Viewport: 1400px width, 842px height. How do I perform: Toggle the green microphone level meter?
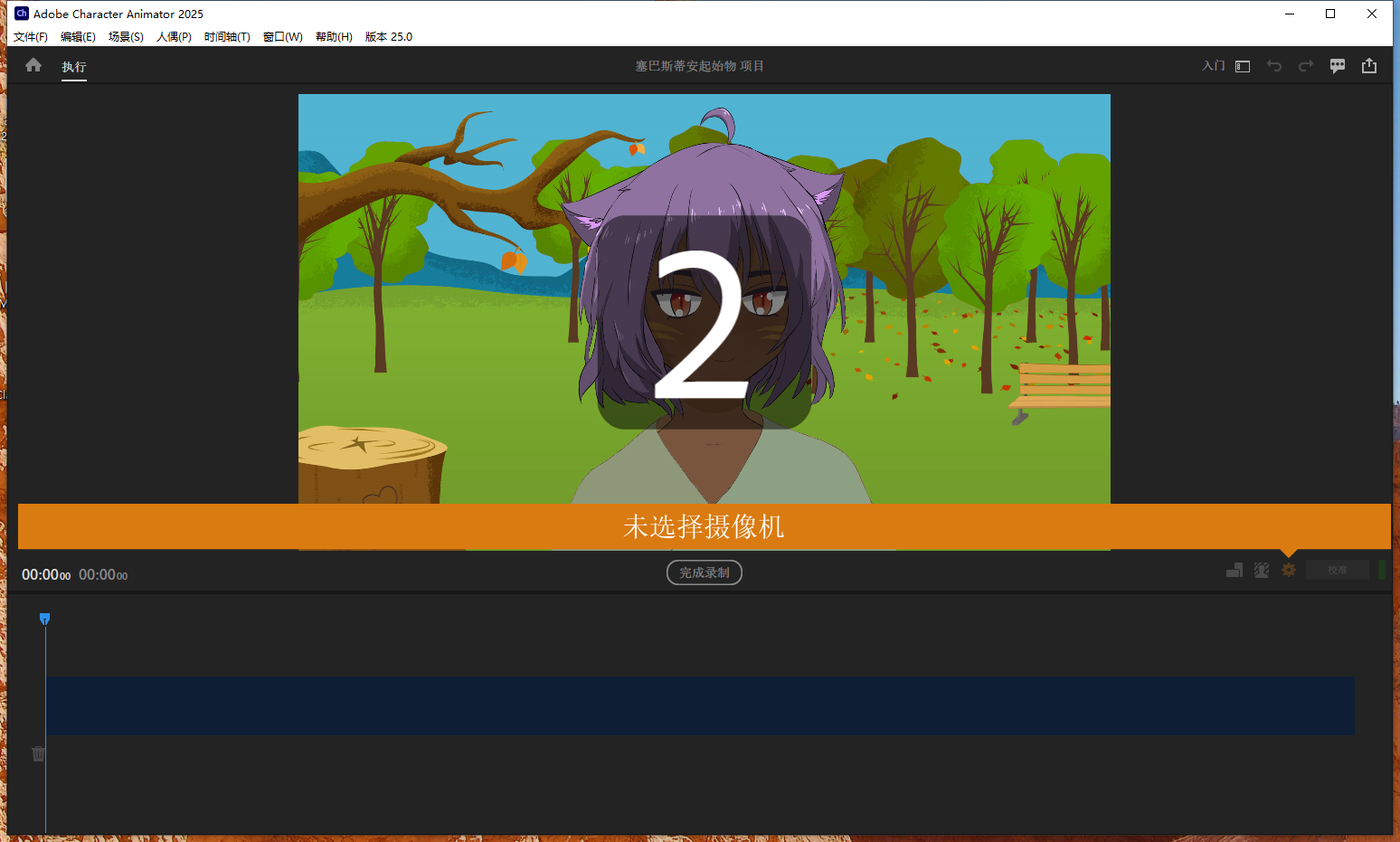coord(1382,570)
